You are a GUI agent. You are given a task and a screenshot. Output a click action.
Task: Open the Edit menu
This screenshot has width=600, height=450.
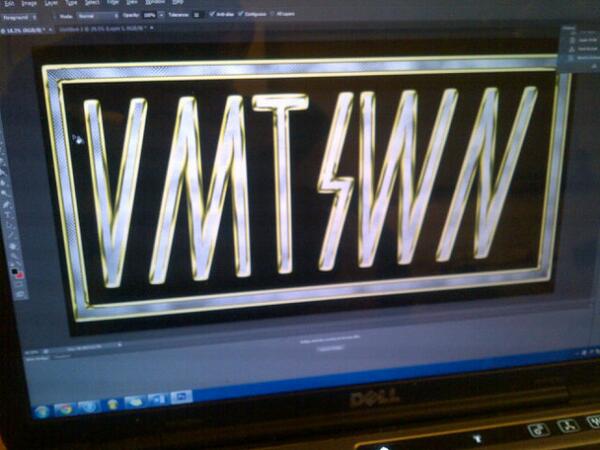tap(9, 3)
